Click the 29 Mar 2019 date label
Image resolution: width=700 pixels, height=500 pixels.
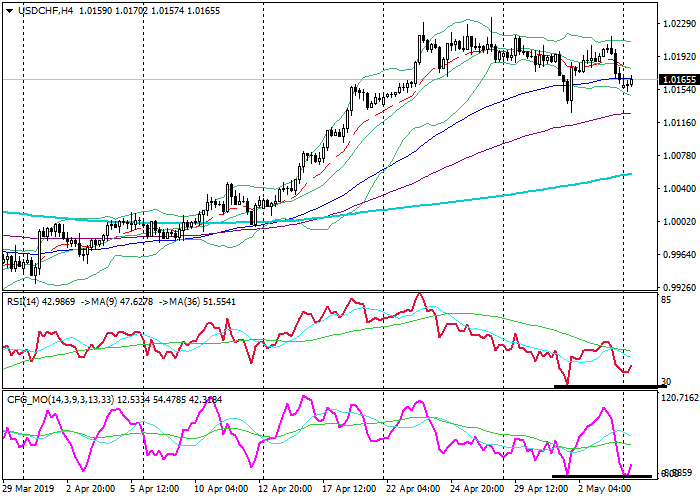(x=28, y=490)
